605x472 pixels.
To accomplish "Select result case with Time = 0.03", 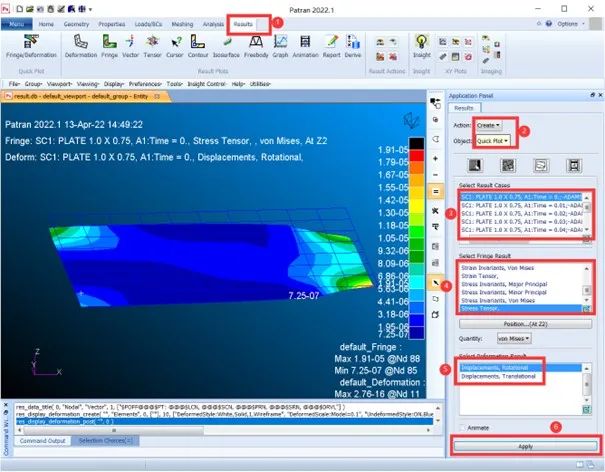I will [x=522, y=222].
